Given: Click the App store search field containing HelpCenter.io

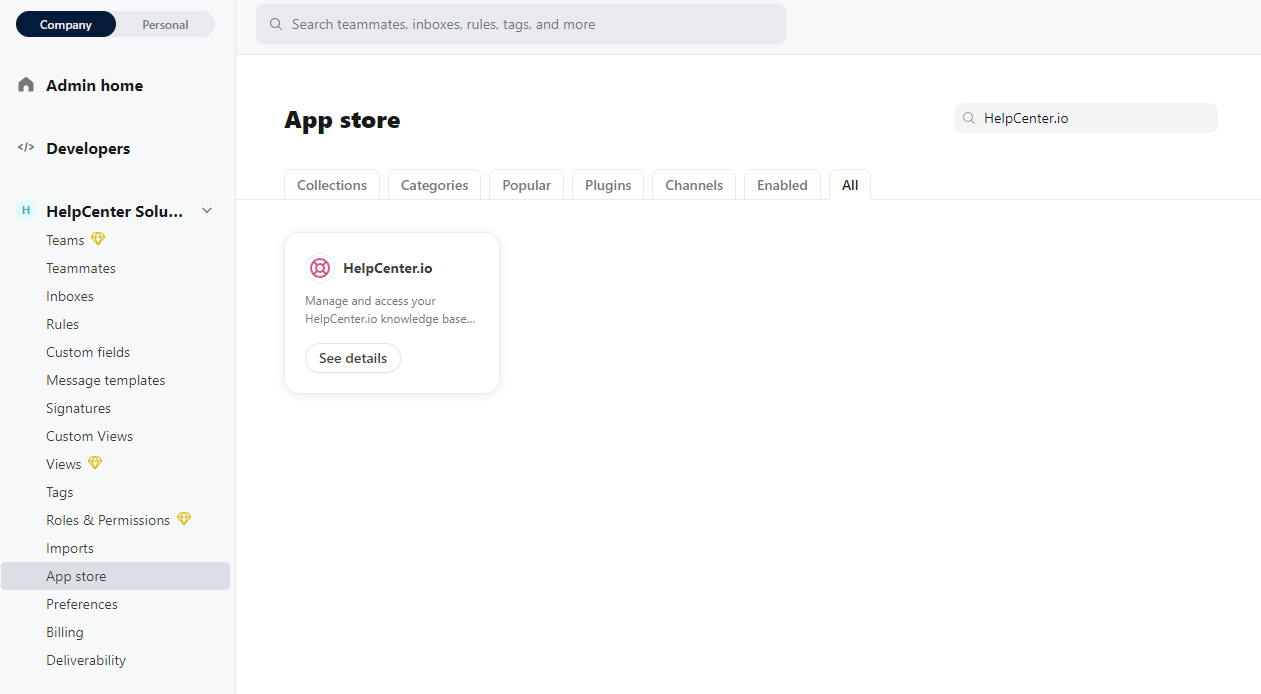Looking at the screenshot, I should 1086,118.
